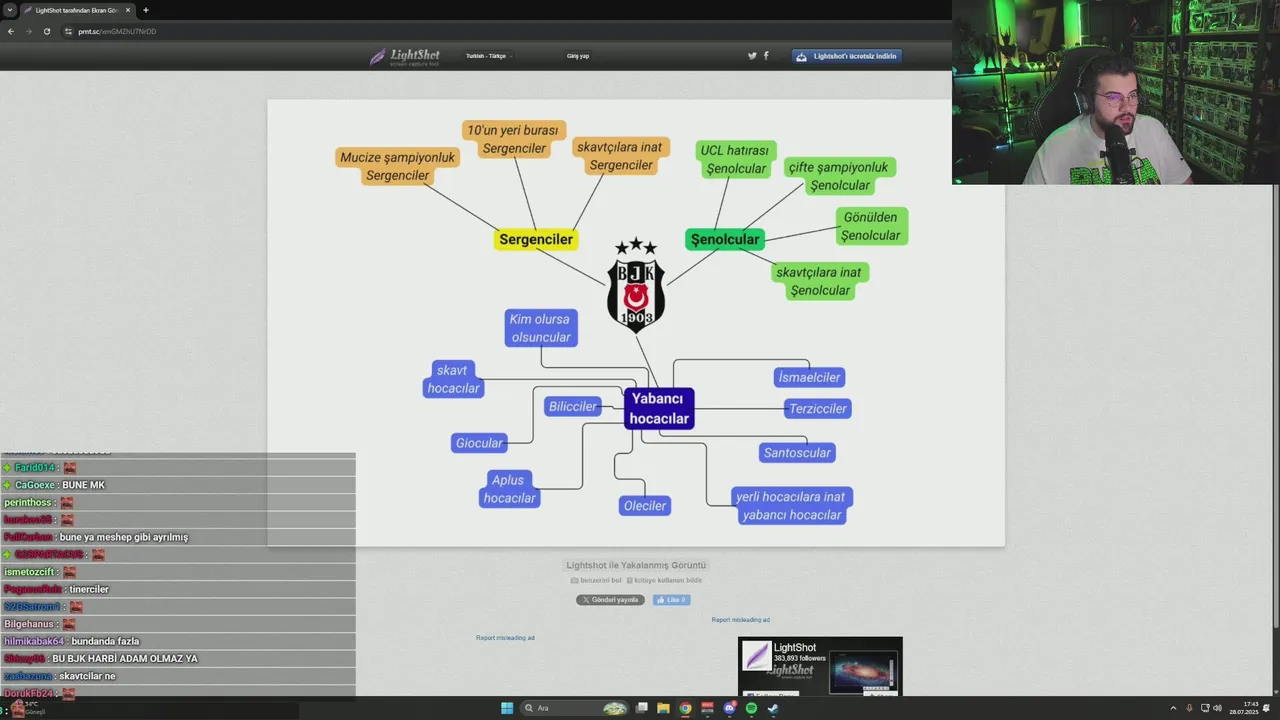Image resolution: width=1280 pixels, height=720 pixels.
Task: Close the LightShot browser tab
Action: click(x=128, y=10)
